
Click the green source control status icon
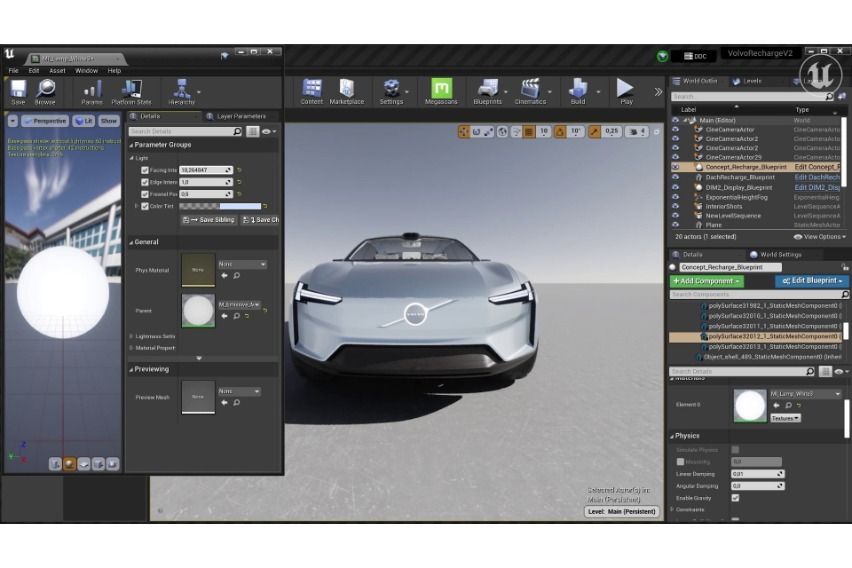[662, 56]
